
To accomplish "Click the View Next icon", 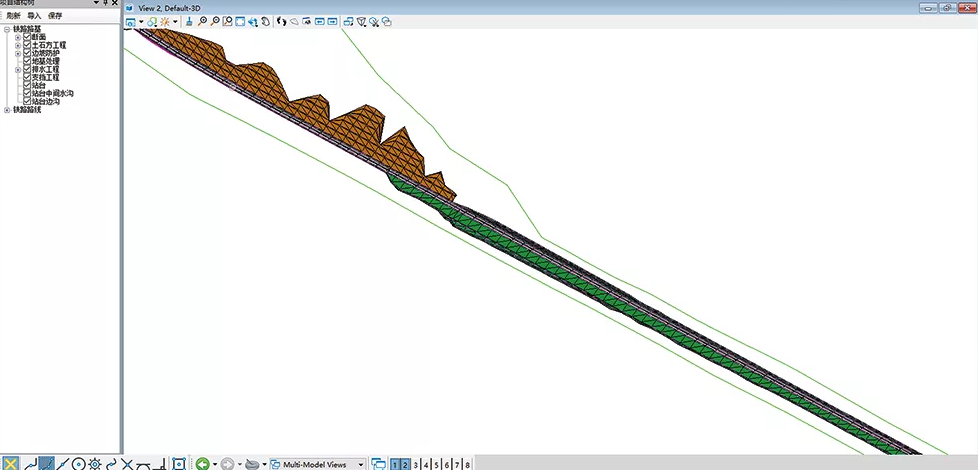I will 332,22.
